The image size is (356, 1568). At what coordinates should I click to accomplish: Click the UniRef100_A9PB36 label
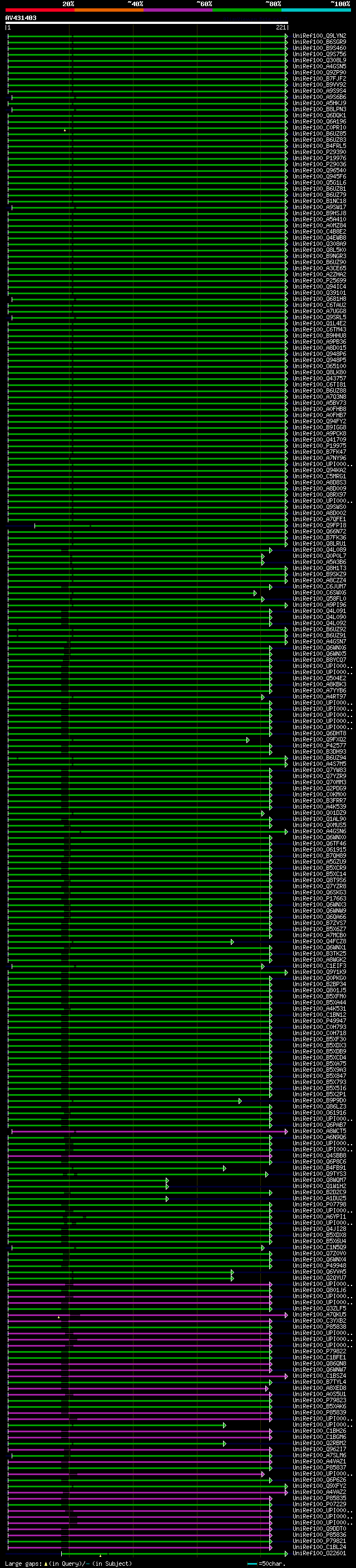click(319, 342)
